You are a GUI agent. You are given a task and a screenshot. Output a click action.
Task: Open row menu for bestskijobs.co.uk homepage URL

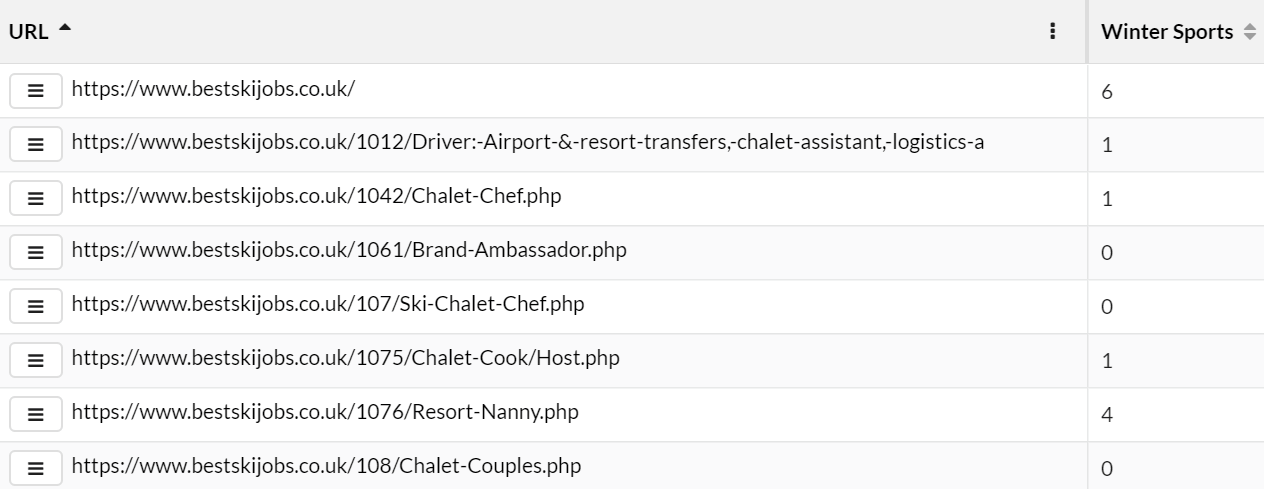36,90
